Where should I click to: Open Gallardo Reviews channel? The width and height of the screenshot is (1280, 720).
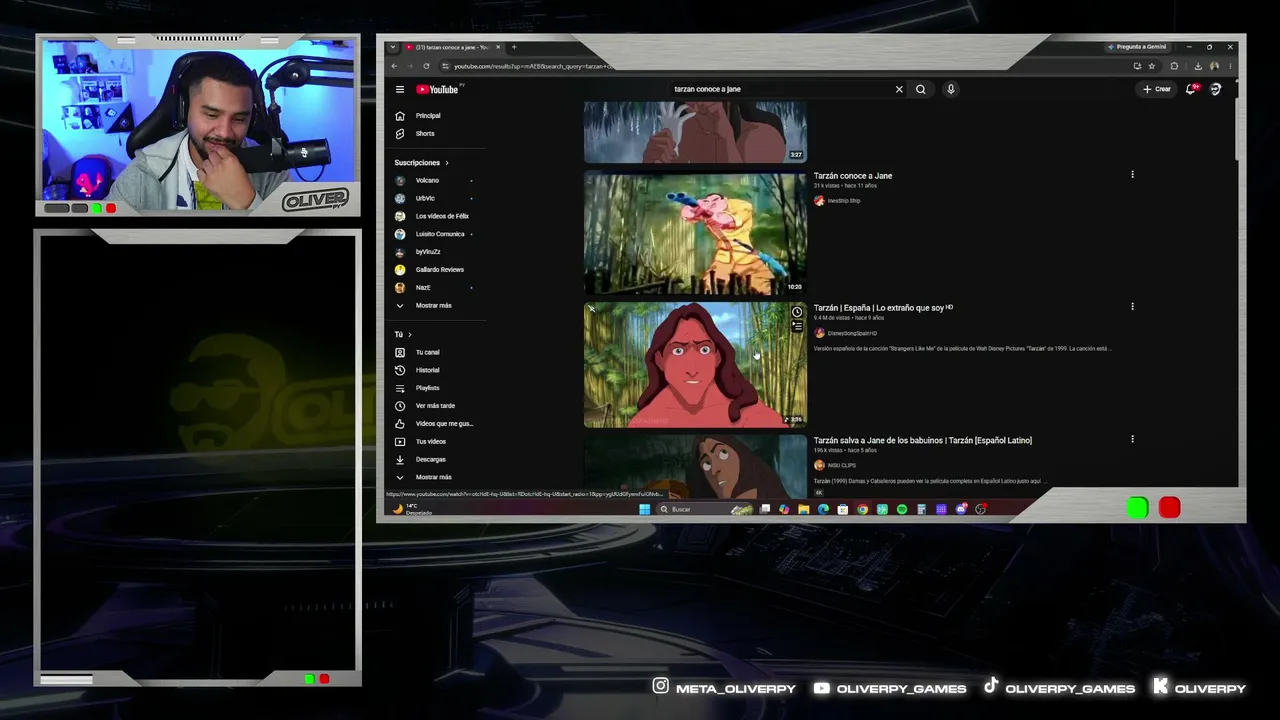pyautogui.click(x=438, y=270)
